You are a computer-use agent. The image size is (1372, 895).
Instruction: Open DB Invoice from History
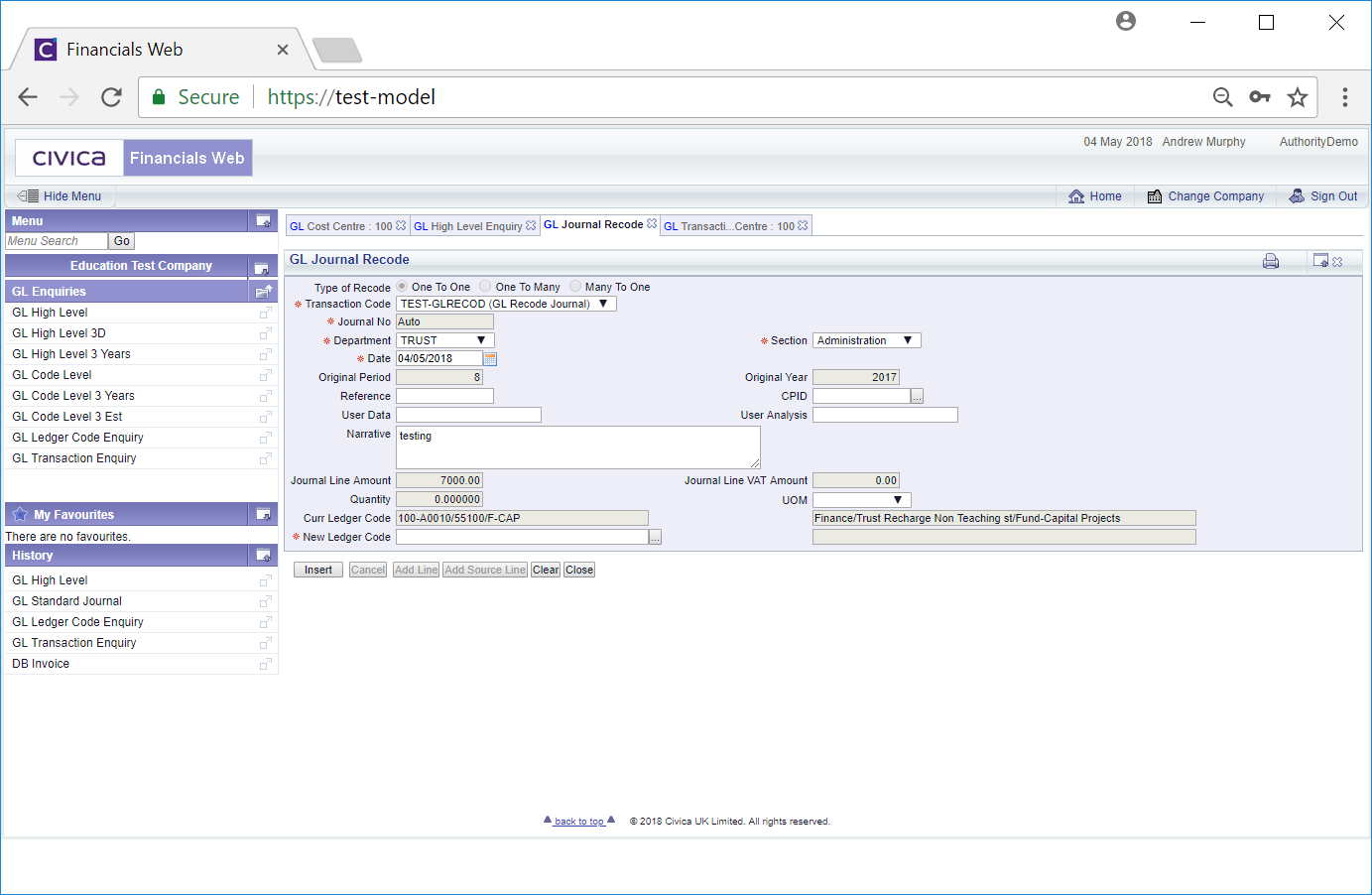(x=41, y=664)
